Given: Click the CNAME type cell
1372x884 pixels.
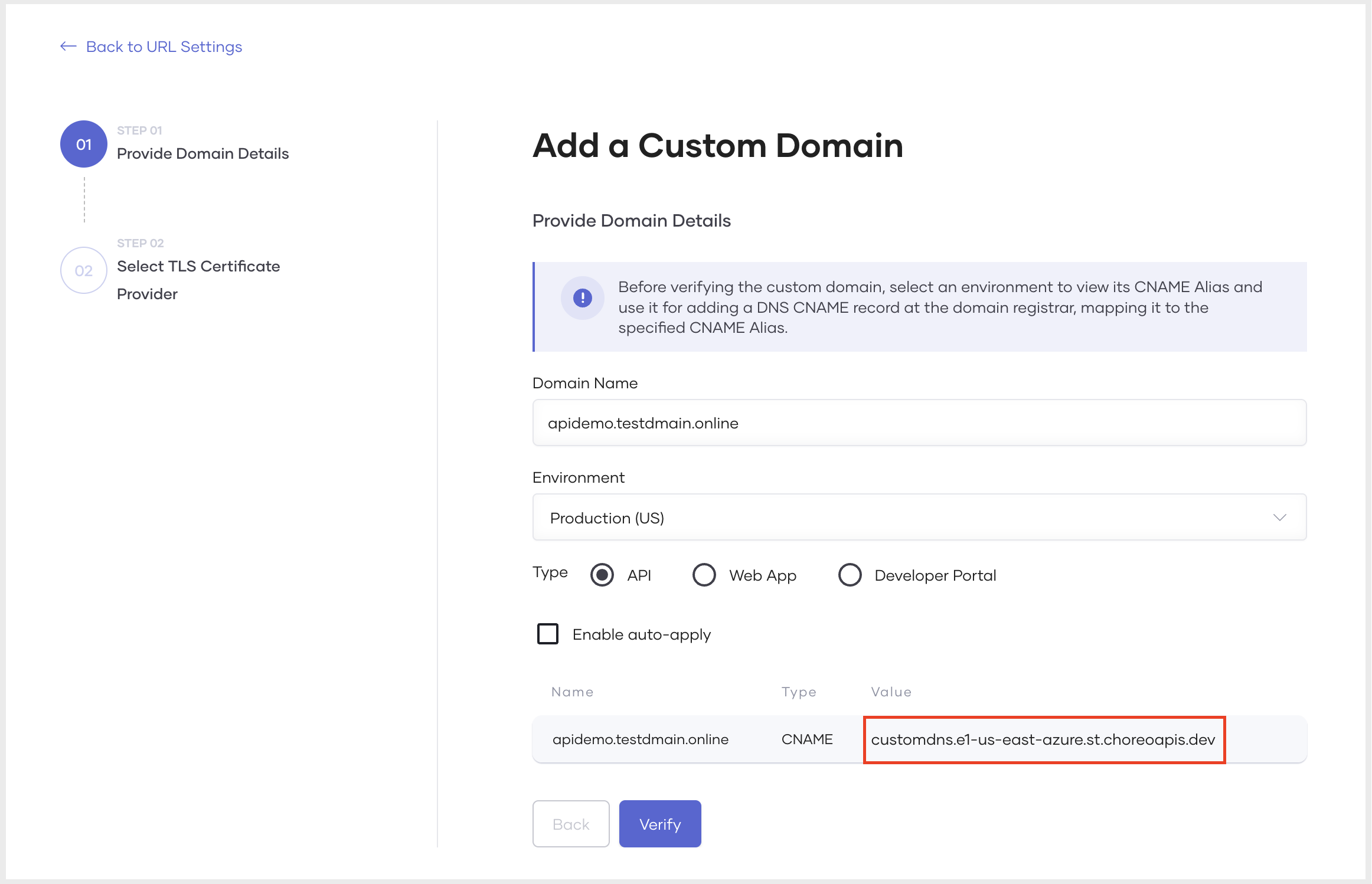Looking at the screenshot, I should [806, 739].
